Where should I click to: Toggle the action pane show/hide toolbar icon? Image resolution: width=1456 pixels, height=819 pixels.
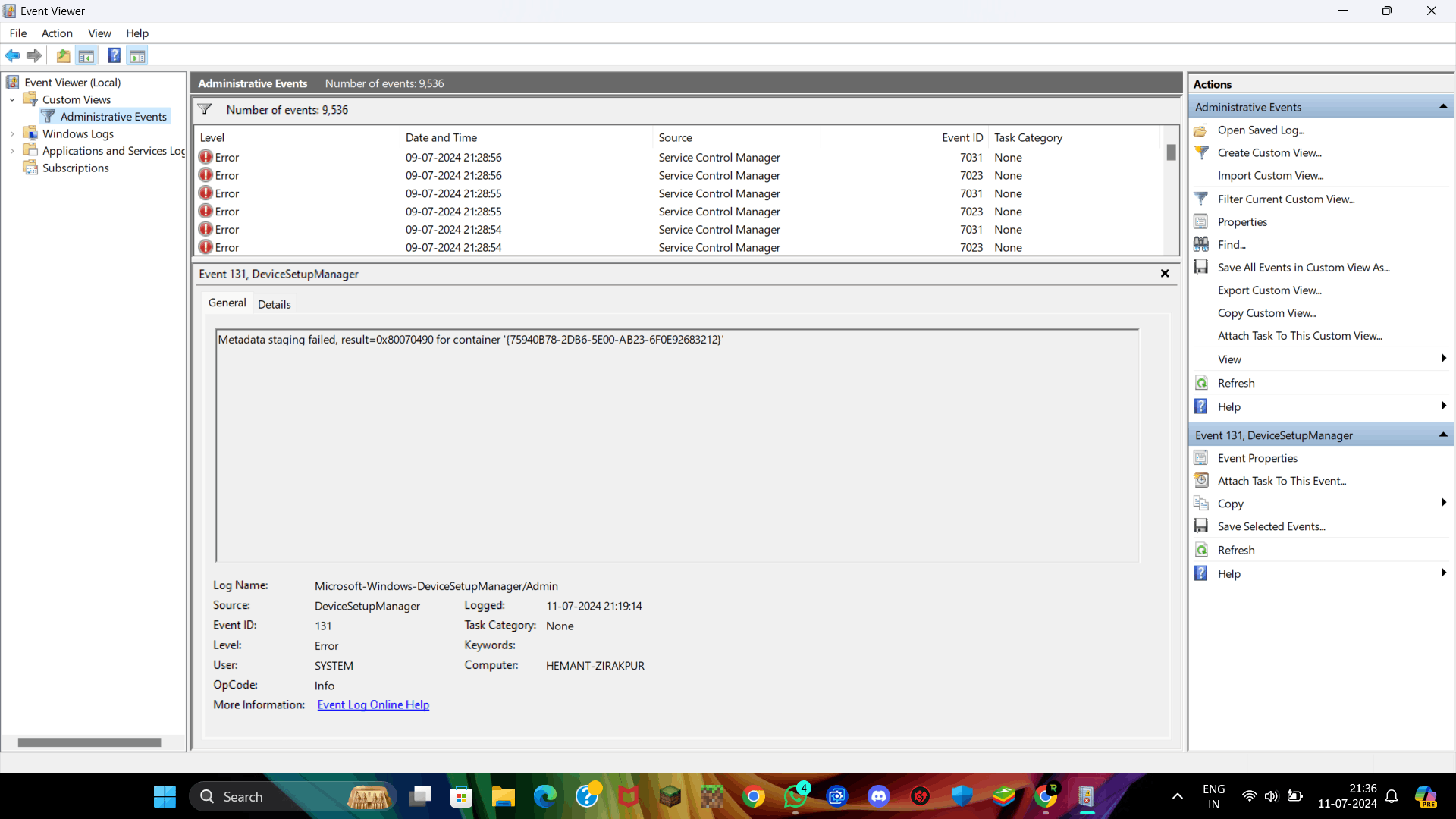pyautogui.click(x=137, y=55)
